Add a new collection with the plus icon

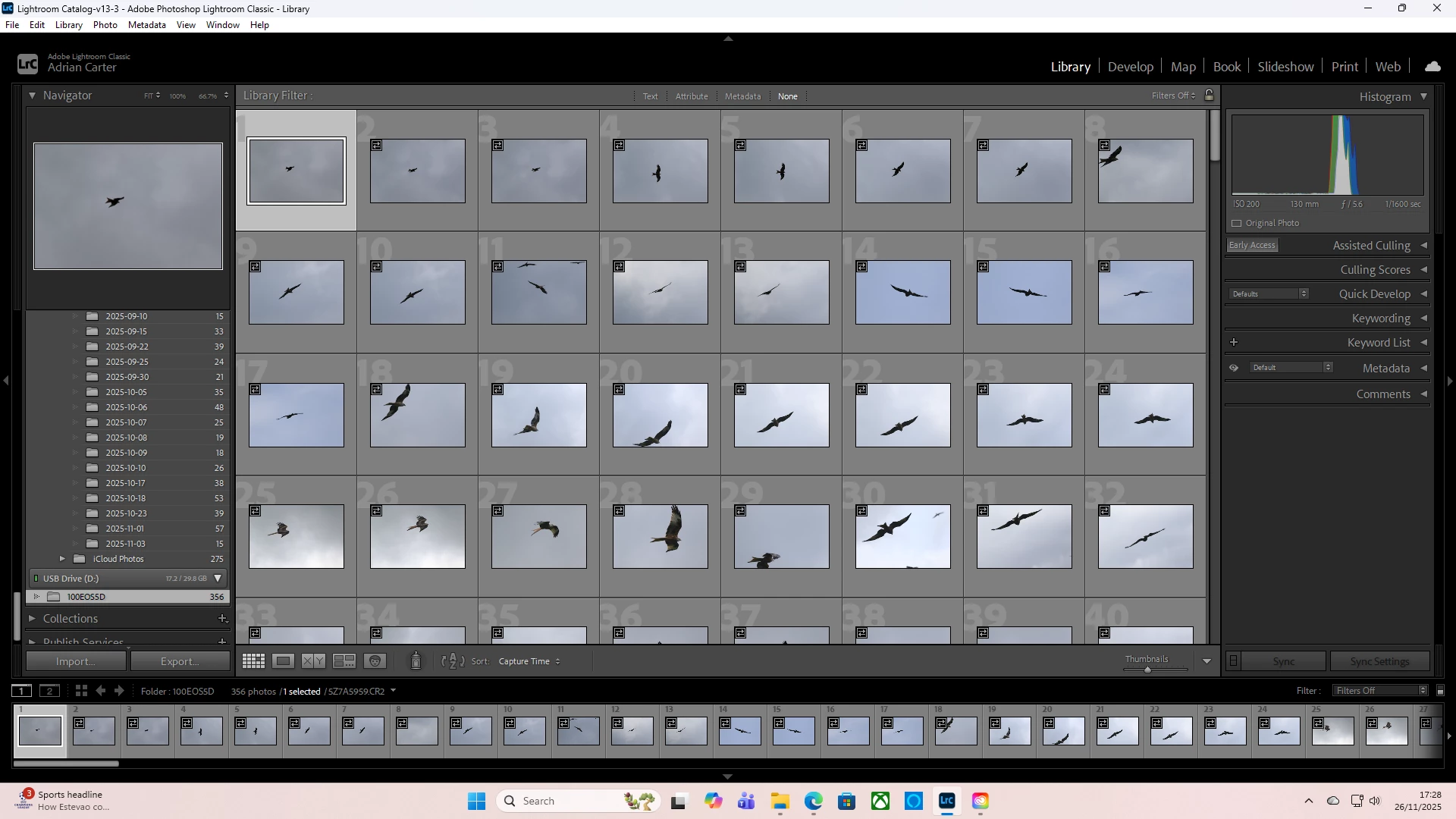click(x=222, y=619)
